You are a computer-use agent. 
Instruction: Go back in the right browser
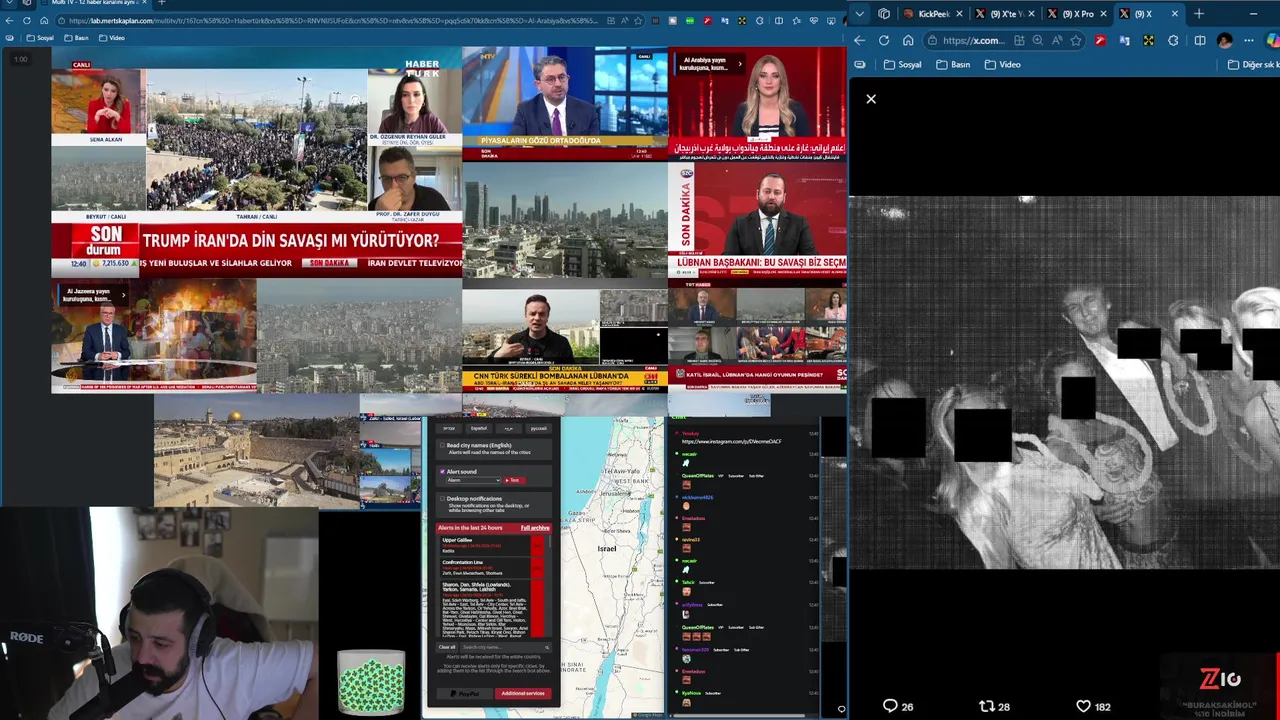pos(859,40)
